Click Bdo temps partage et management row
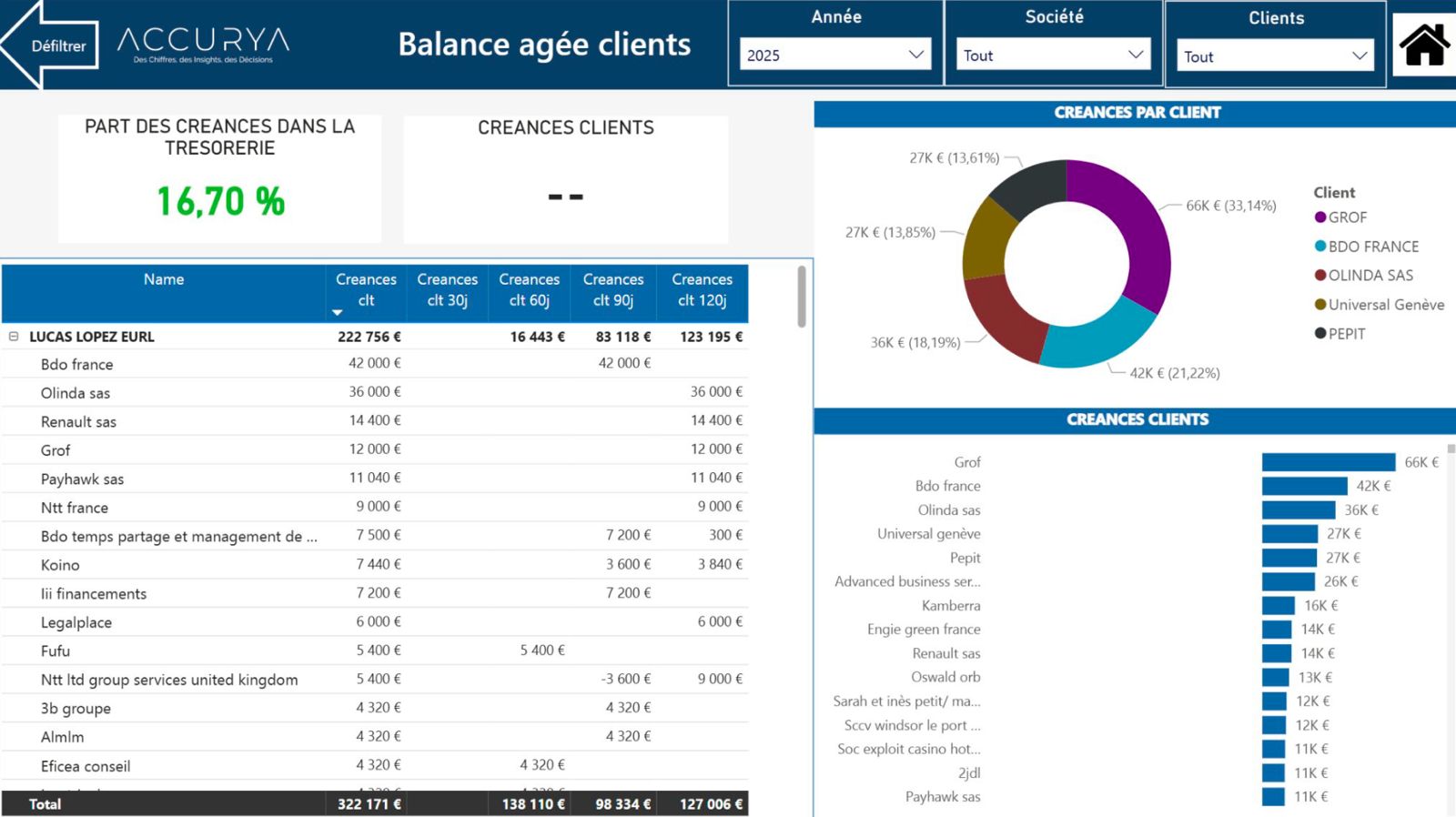The width and height of the screenshot is (1456, 817). [375, 536]
